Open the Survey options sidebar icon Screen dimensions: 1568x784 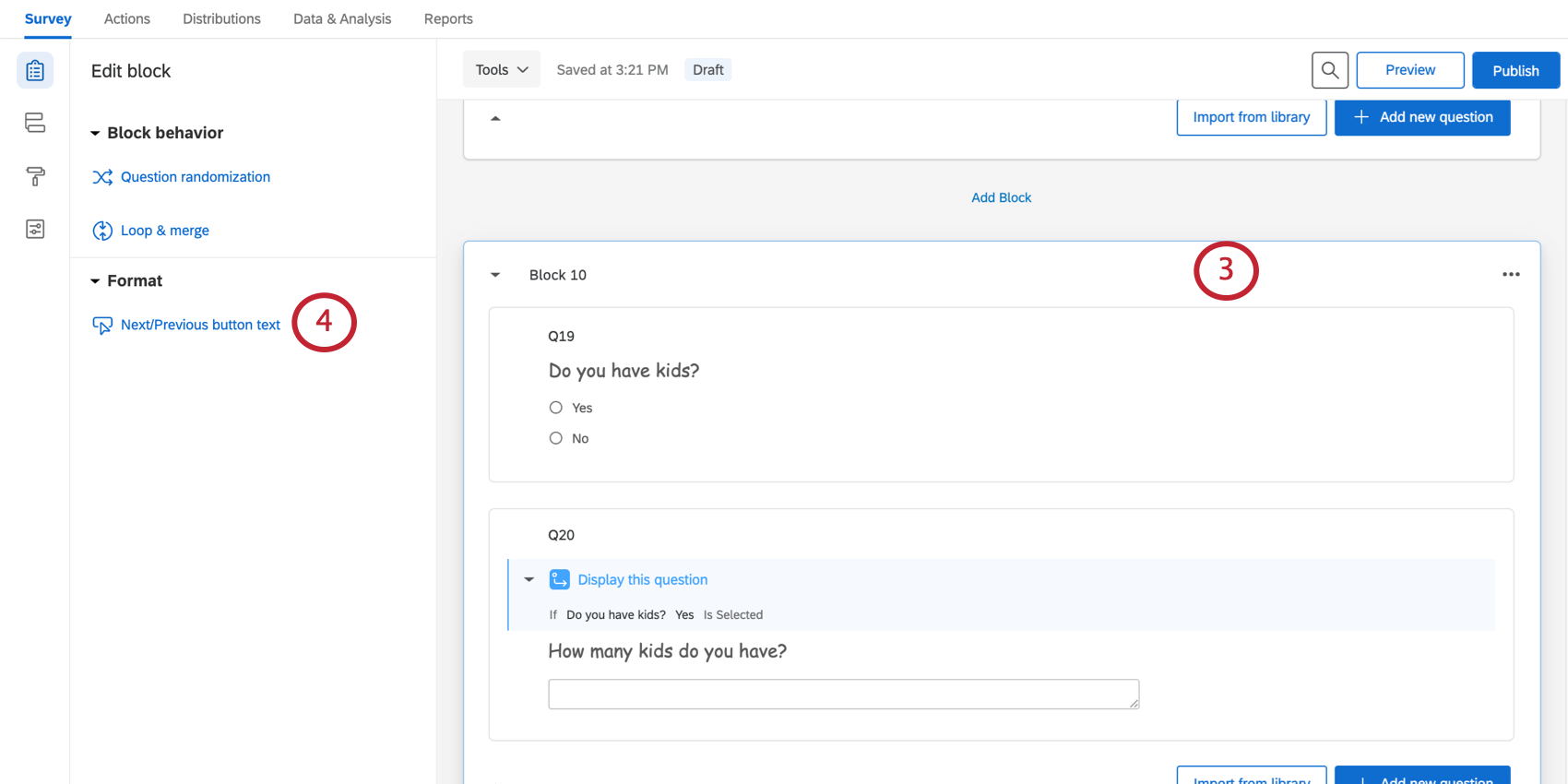tap(35, 229)
